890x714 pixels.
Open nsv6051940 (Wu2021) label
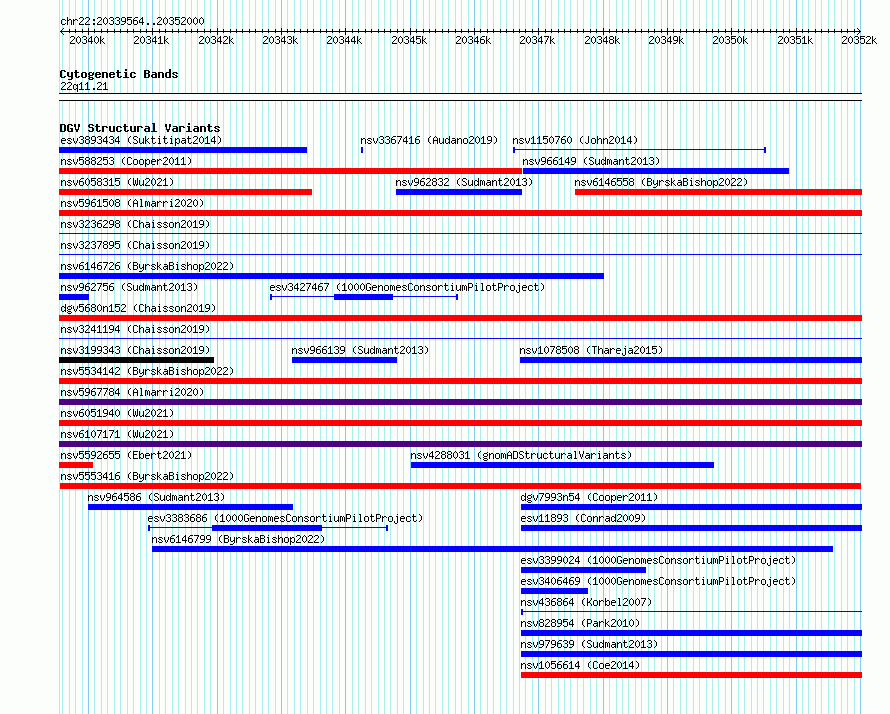[x=117, y=413]
